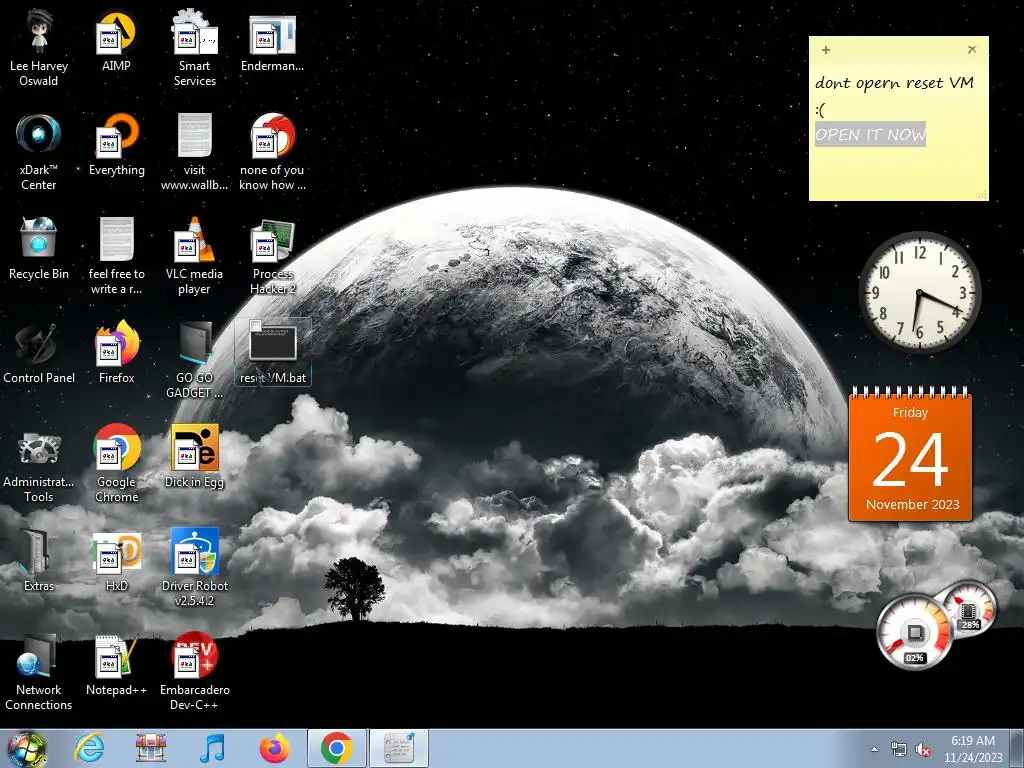Click the Show desktop strip
The width and height of the screenshot is (1024, 768).
click(x=1018, y=748)
